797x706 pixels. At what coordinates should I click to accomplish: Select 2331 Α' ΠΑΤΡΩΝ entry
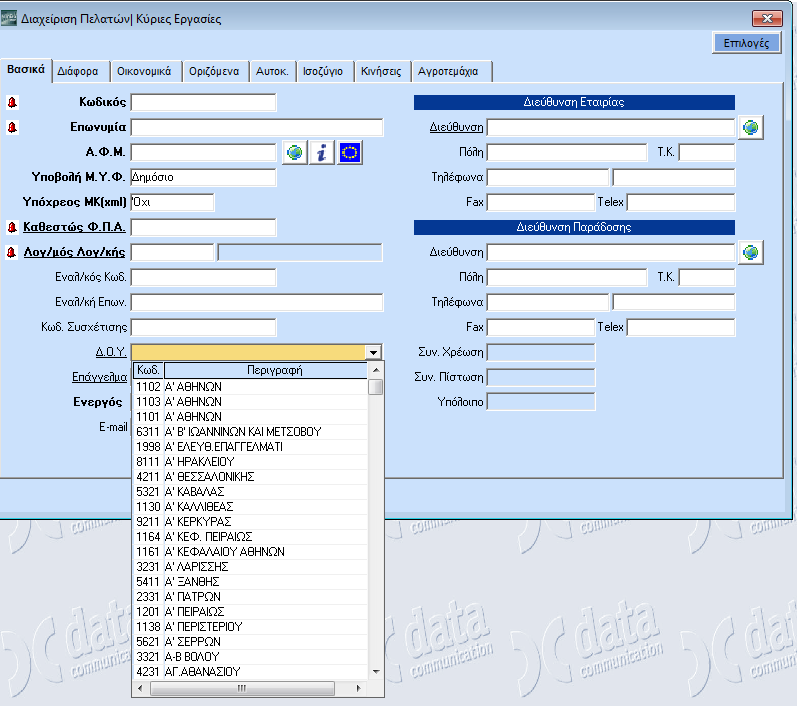coord(250,597)
